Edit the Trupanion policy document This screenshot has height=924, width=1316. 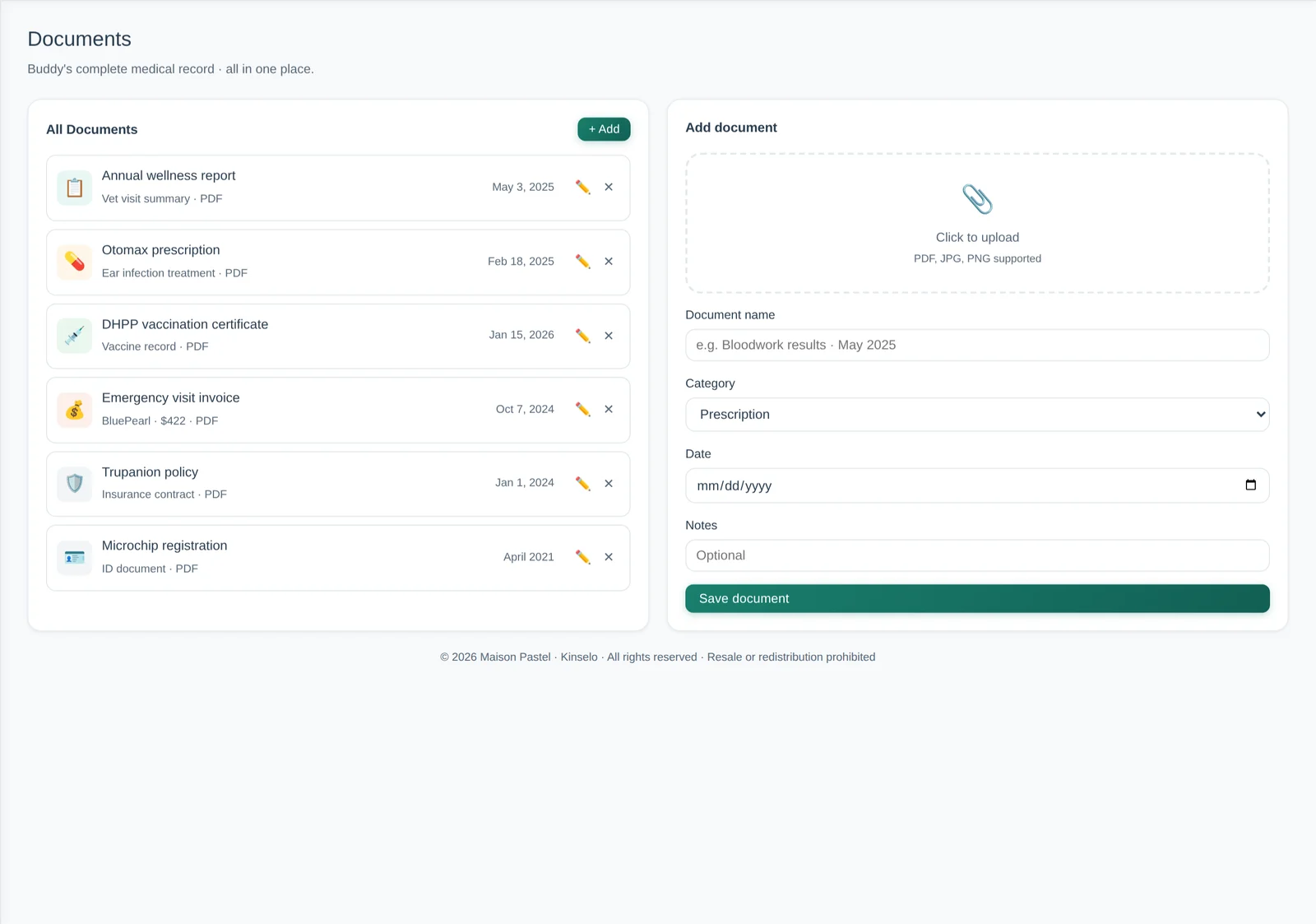tap(582, 484)
